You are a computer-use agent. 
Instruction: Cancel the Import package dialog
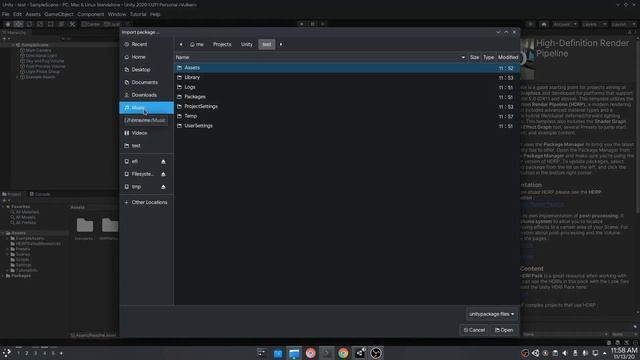[474, 330]
